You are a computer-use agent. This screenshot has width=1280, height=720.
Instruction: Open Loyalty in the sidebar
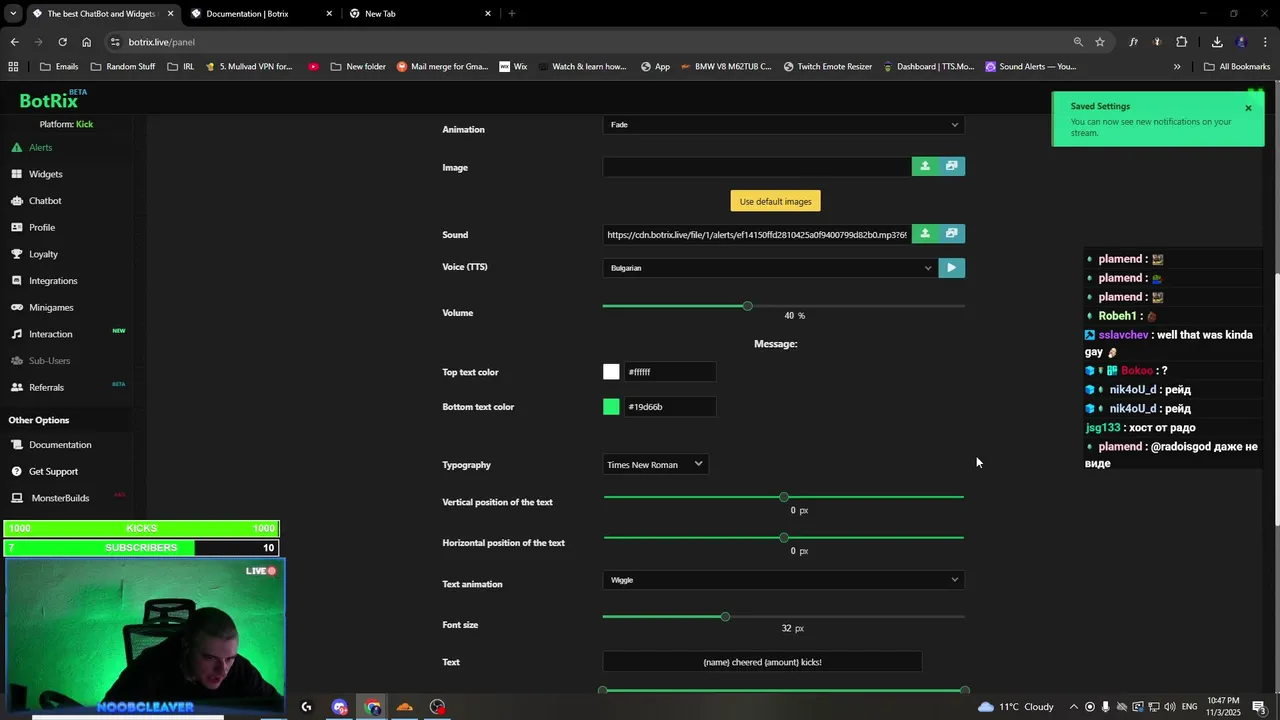coord(43,254)
